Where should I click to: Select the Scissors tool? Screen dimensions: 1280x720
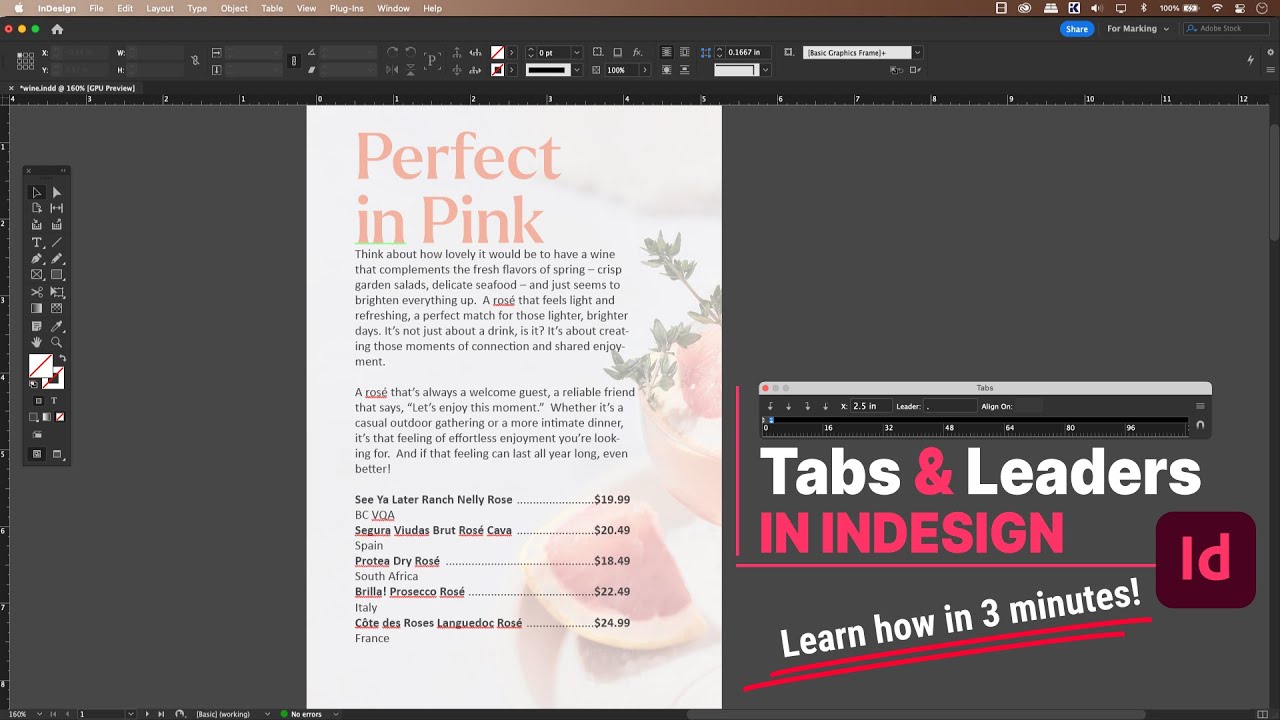37,292
